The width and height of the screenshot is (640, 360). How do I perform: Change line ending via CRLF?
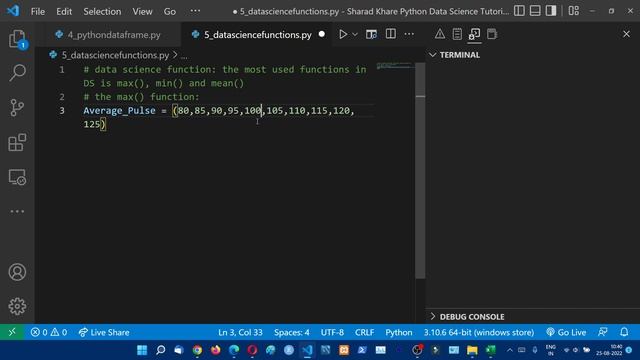pyautogui.click(x=364, y=332)
